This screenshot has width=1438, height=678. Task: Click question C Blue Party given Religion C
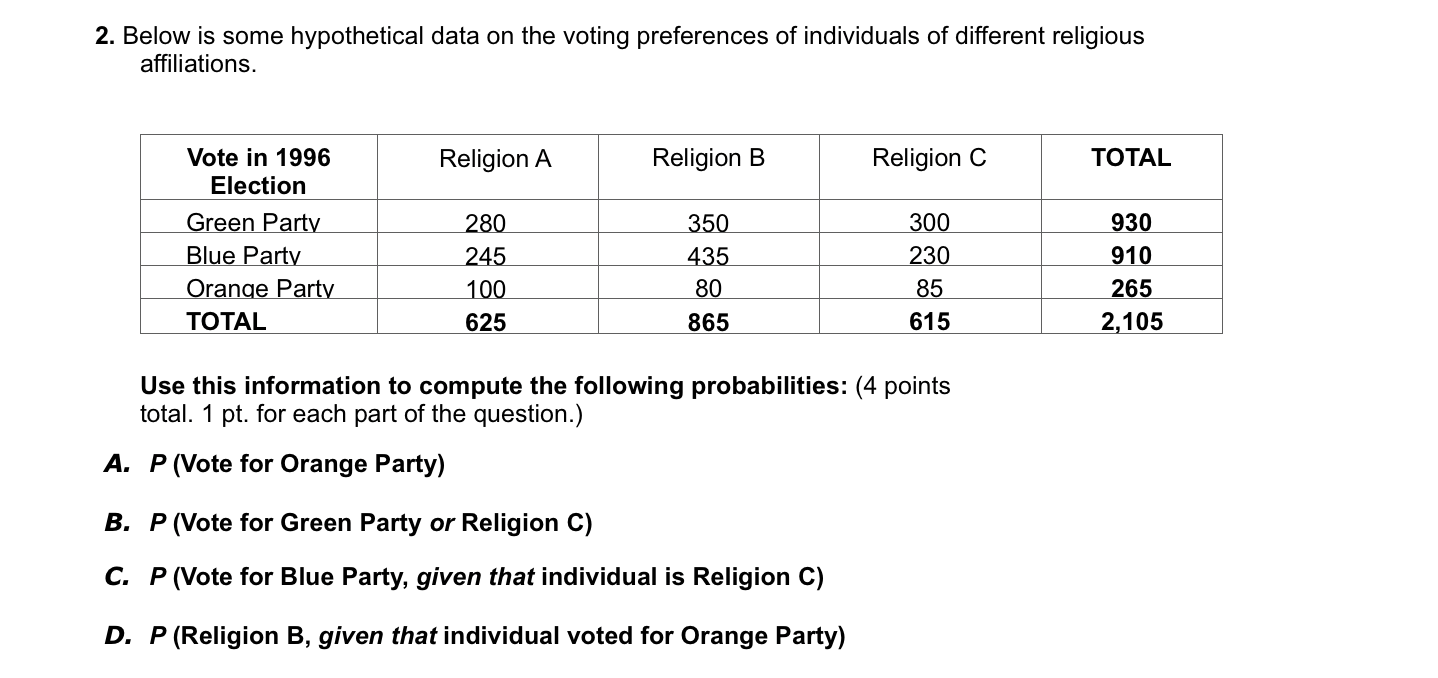pos(464,577)
